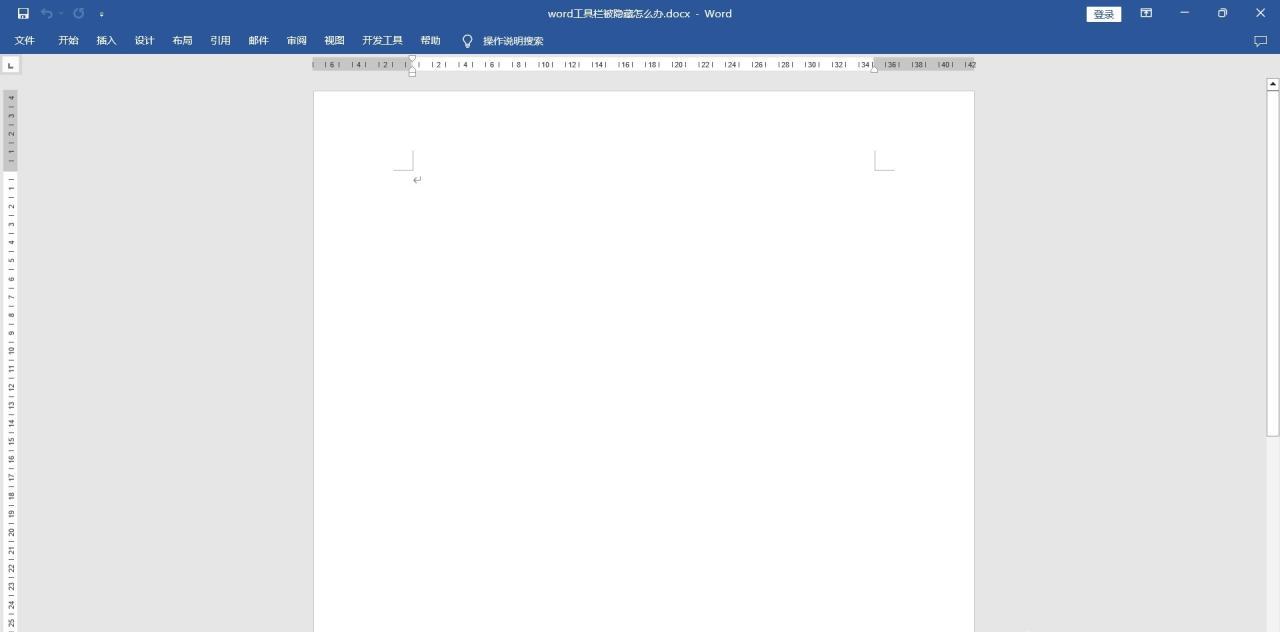This screenshot has width=1280, height=632.
Task: Open the feedback comment icon at top right
Action: click(x=1259, y=40)
